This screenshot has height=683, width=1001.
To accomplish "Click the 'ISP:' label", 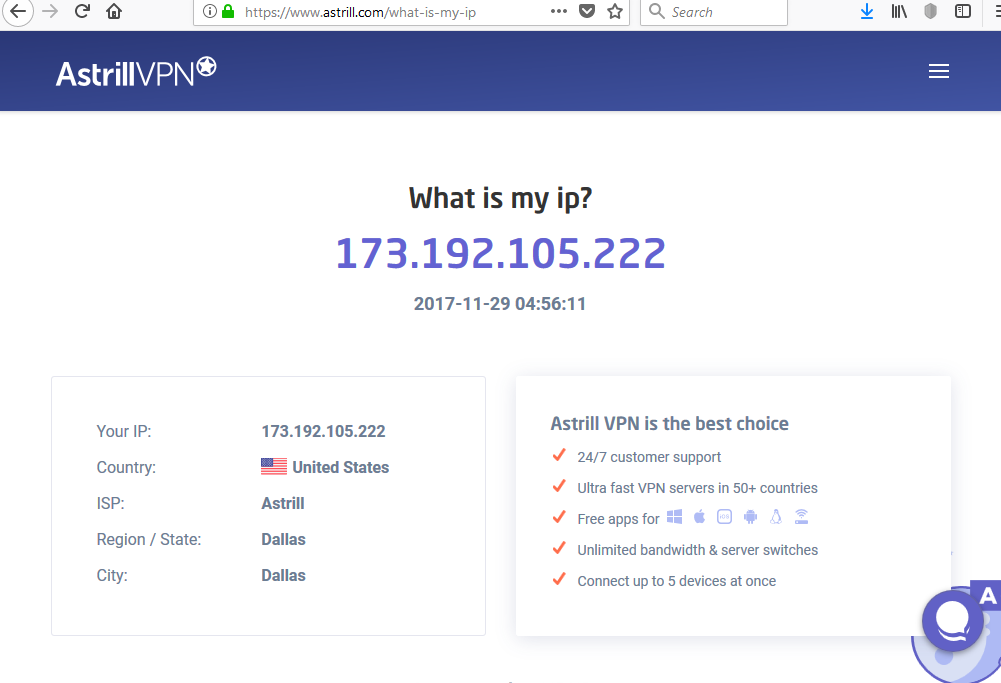I will 110,504.
